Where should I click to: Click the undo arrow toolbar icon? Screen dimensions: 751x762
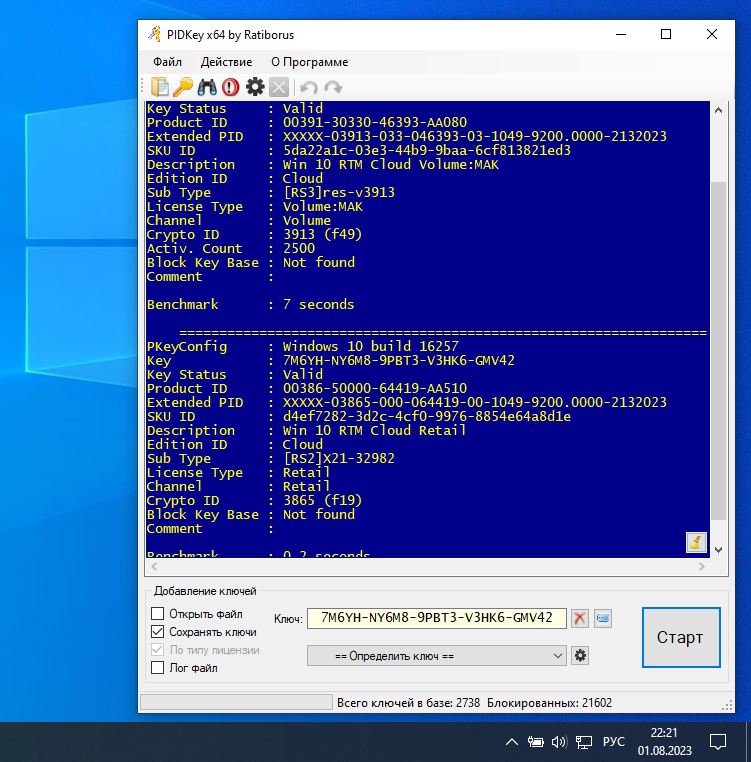pos(309,87)
